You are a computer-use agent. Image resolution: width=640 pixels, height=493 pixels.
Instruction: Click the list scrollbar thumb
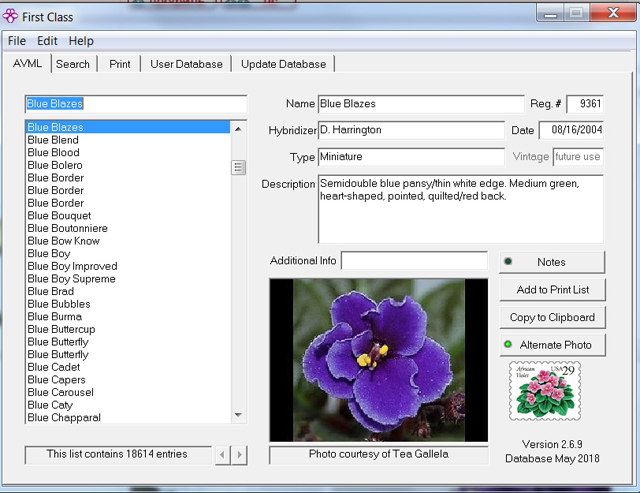tap(238, 167)
